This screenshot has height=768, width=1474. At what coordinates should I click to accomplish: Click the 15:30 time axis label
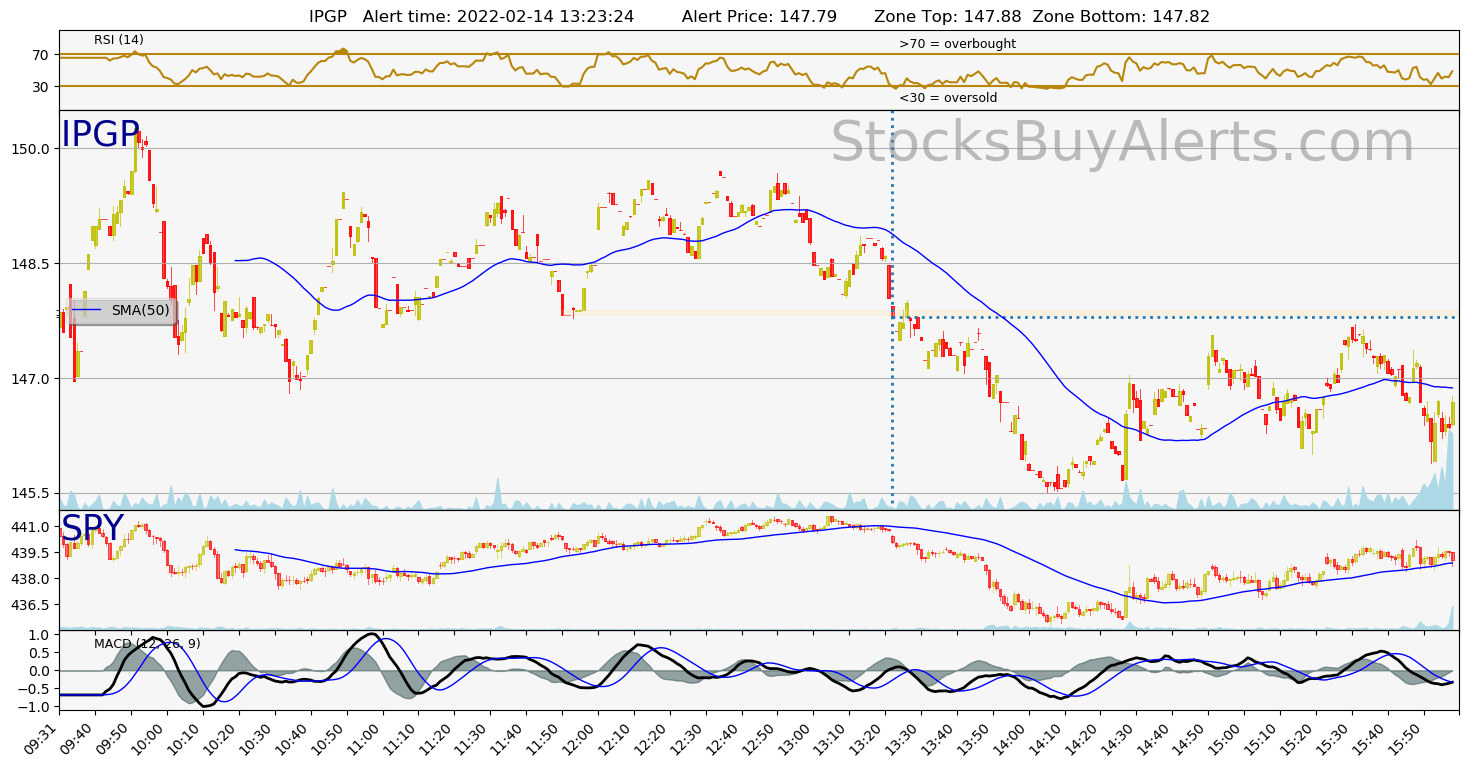pyautogui.click(x=1333, y=736)
